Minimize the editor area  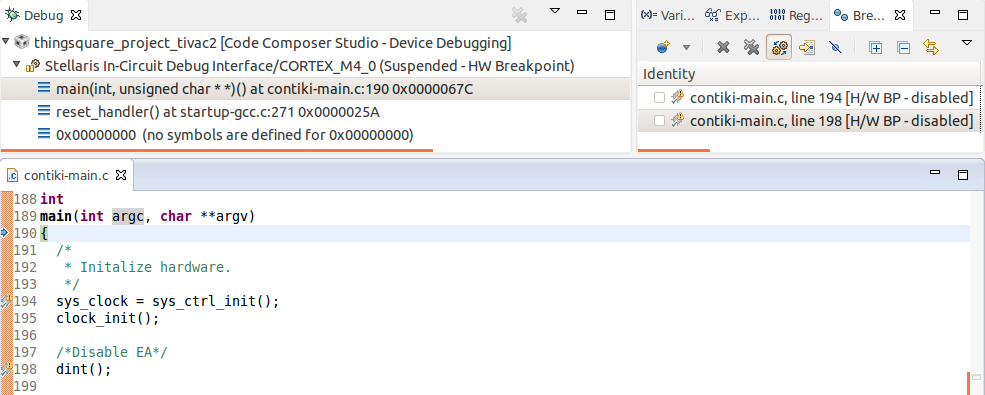(935, 172)
